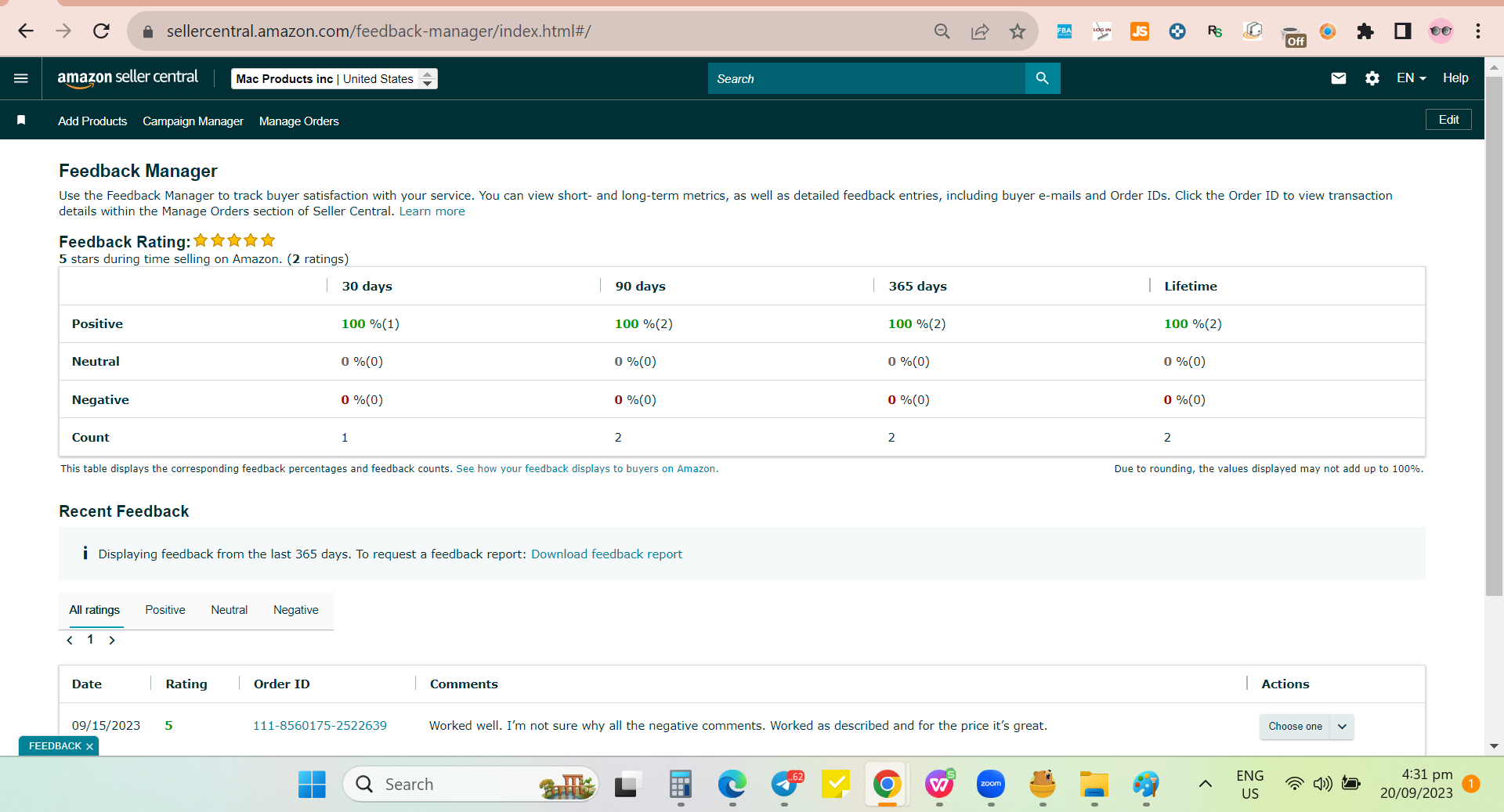Click the Comments column header
The height and width of the screenshot is (812, 1504).
[x=464, y=684]
